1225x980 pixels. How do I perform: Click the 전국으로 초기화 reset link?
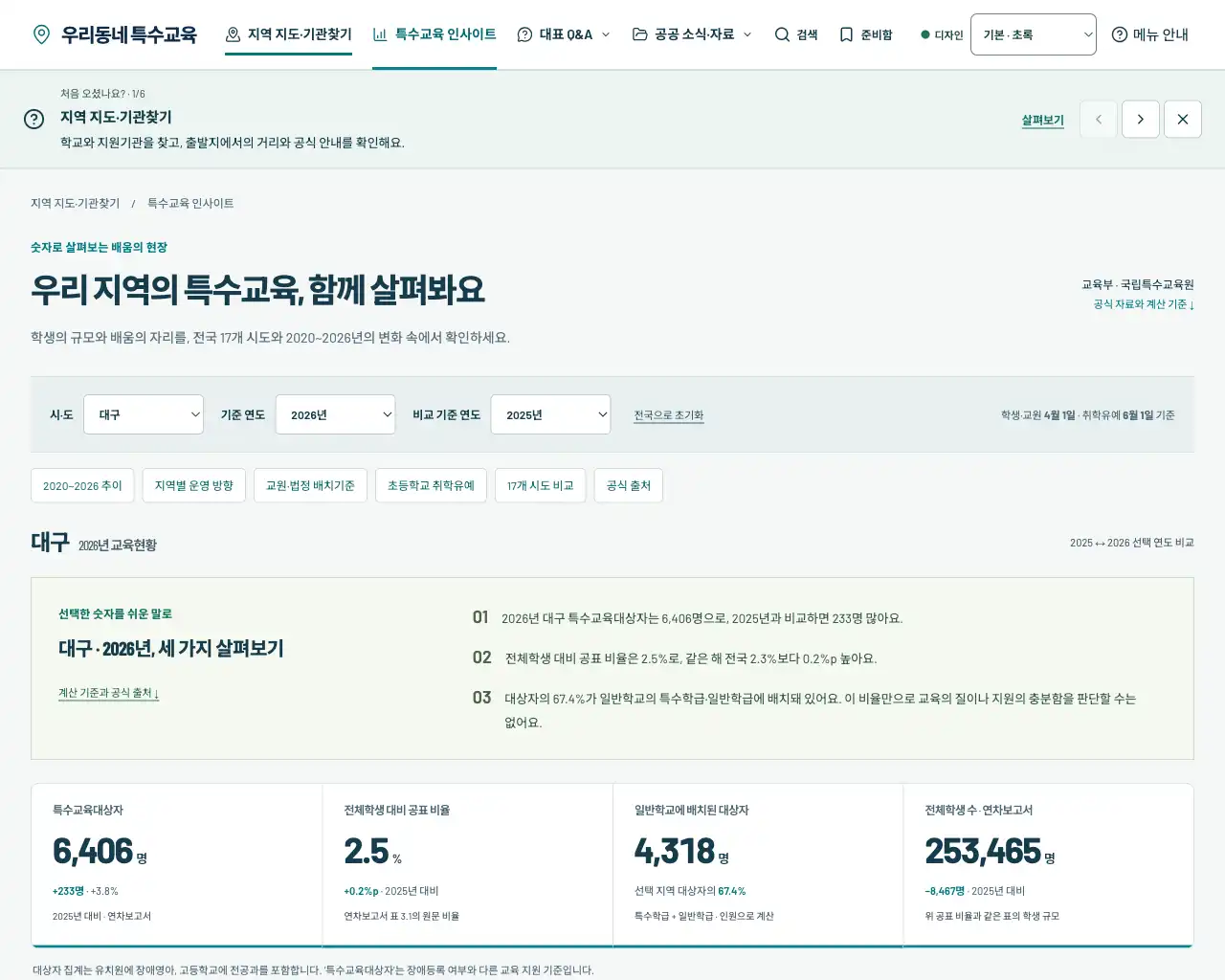click(x=669, y=415)
